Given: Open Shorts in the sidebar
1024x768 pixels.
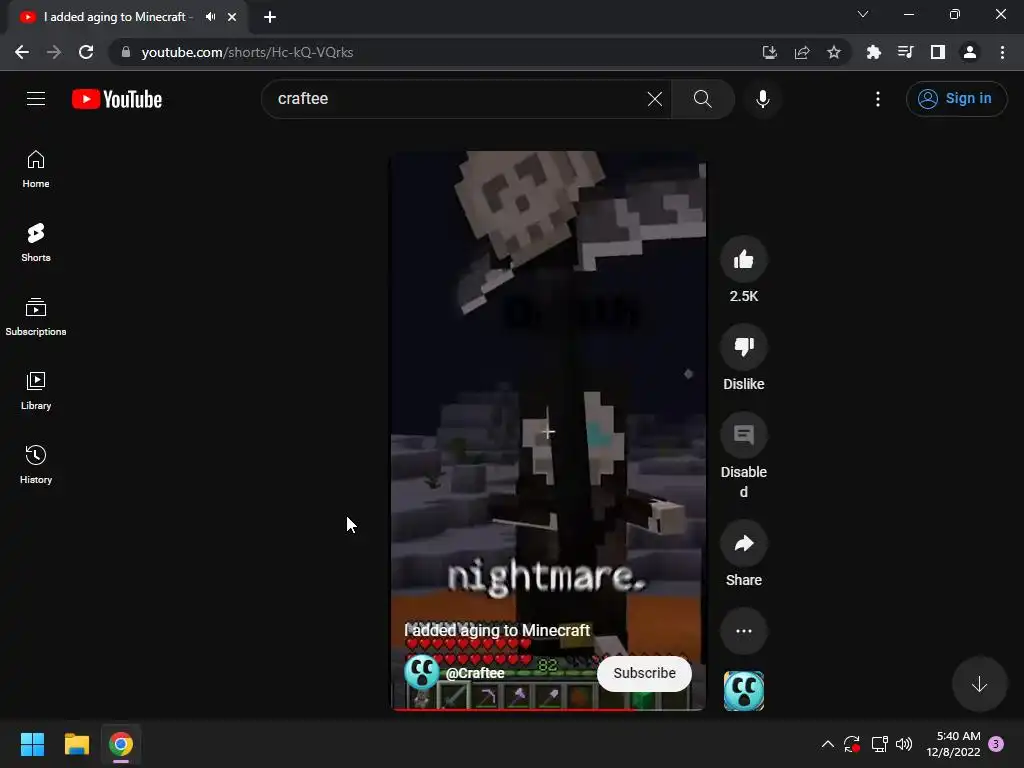Looking at the screenshot, I should (36, 243).
